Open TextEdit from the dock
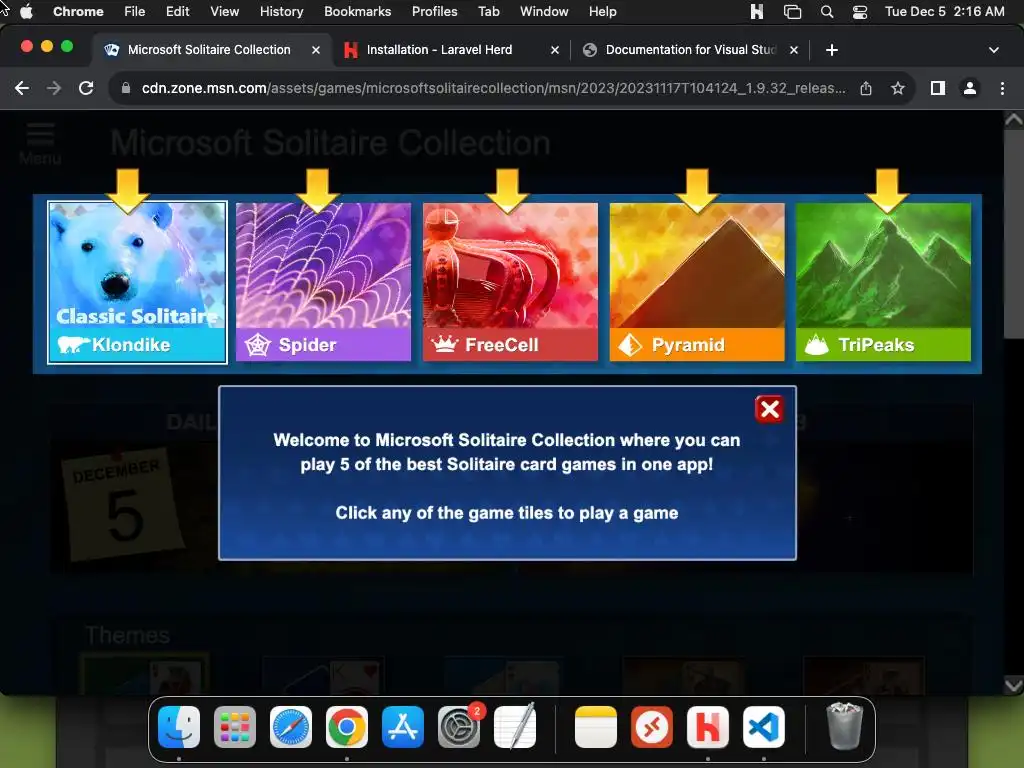Screen dimensions: 1024x768 coord(515,727)
